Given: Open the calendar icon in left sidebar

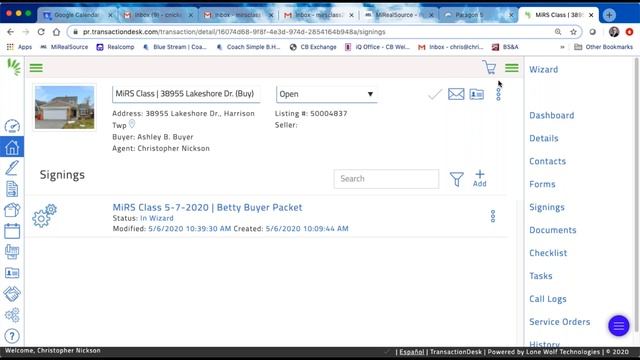Looking at the screenshot, I should pos(12,231).
